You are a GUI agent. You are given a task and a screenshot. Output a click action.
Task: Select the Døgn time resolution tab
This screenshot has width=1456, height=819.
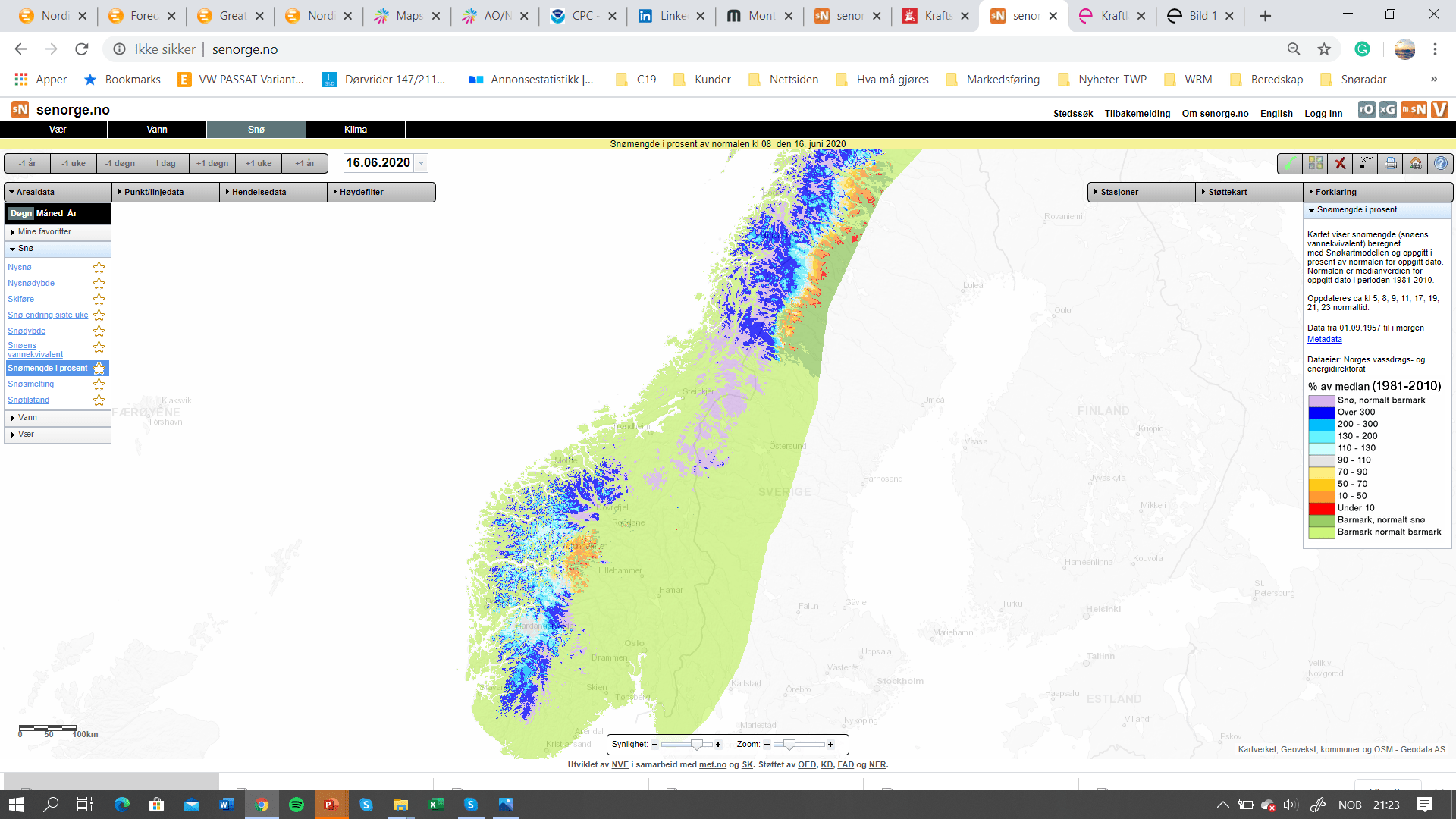tap(21, 213)
